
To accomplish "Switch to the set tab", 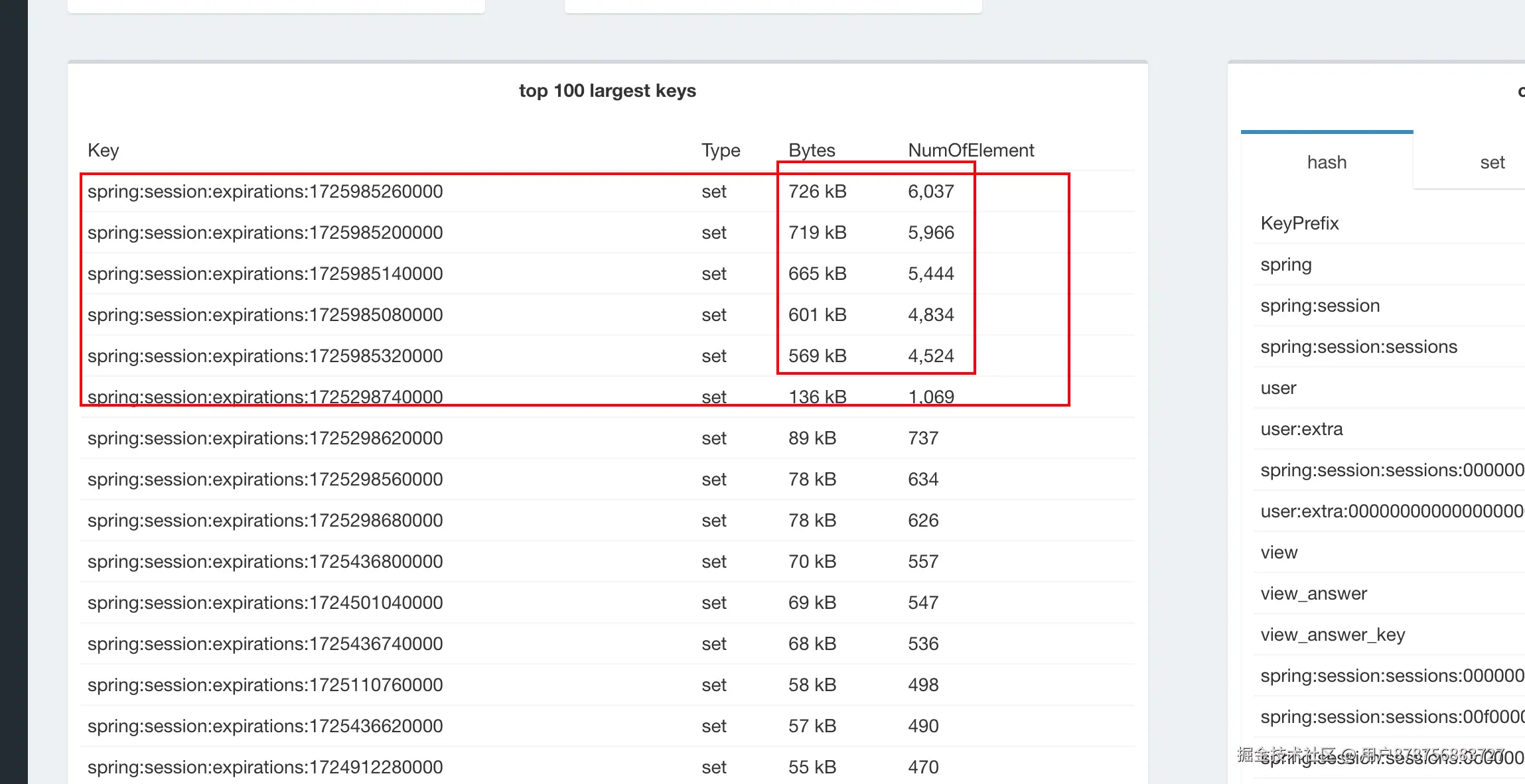I will click(1492, 163).
